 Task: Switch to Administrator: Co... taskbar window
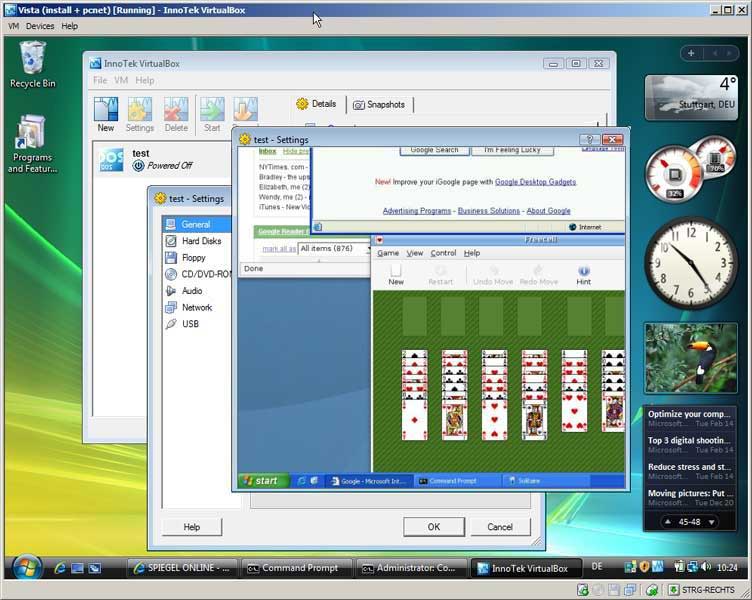pos(411,568)
